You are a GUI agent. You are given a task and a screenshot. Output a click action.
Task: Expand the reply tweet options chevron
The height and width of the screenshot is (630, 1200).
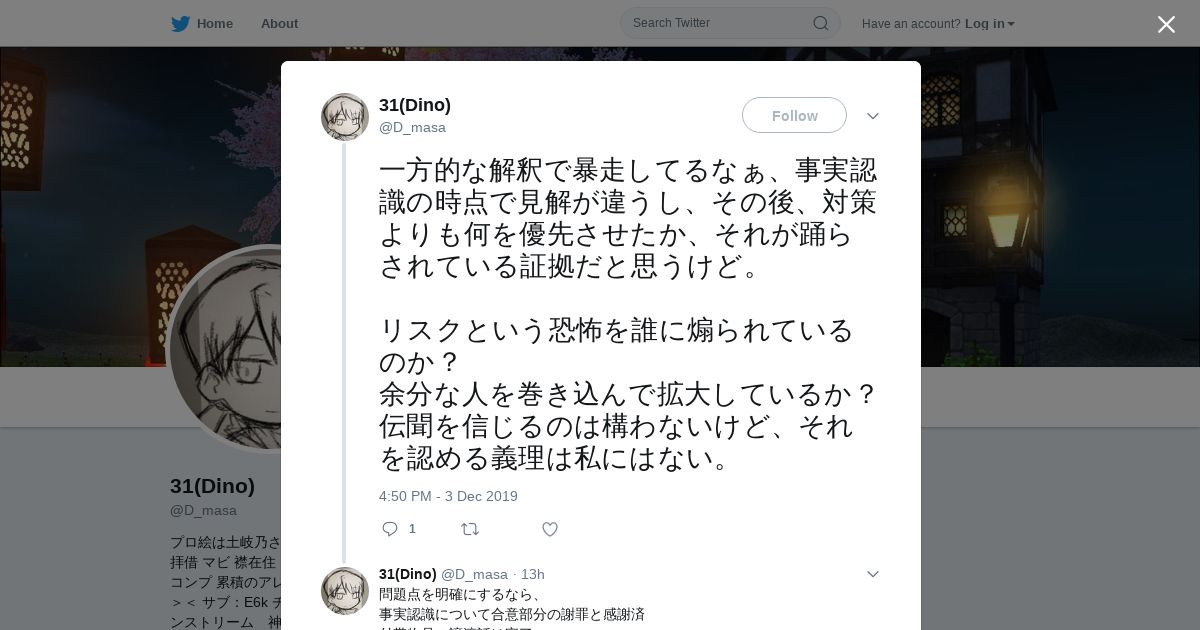pyautogui.click(x=872, y=574)
